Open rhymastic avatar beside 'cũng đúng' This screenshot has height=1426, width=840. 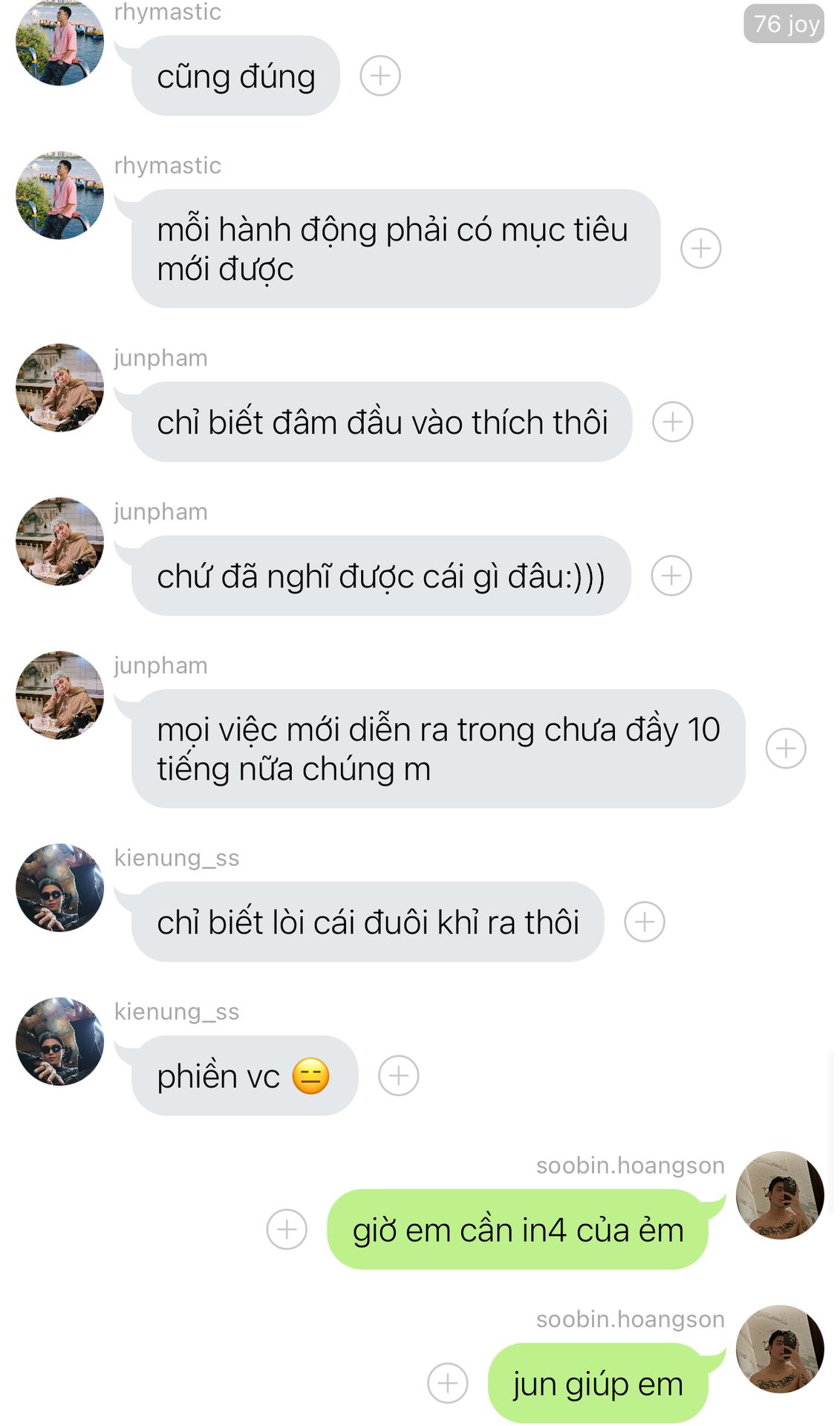click(x=59, y=42)
